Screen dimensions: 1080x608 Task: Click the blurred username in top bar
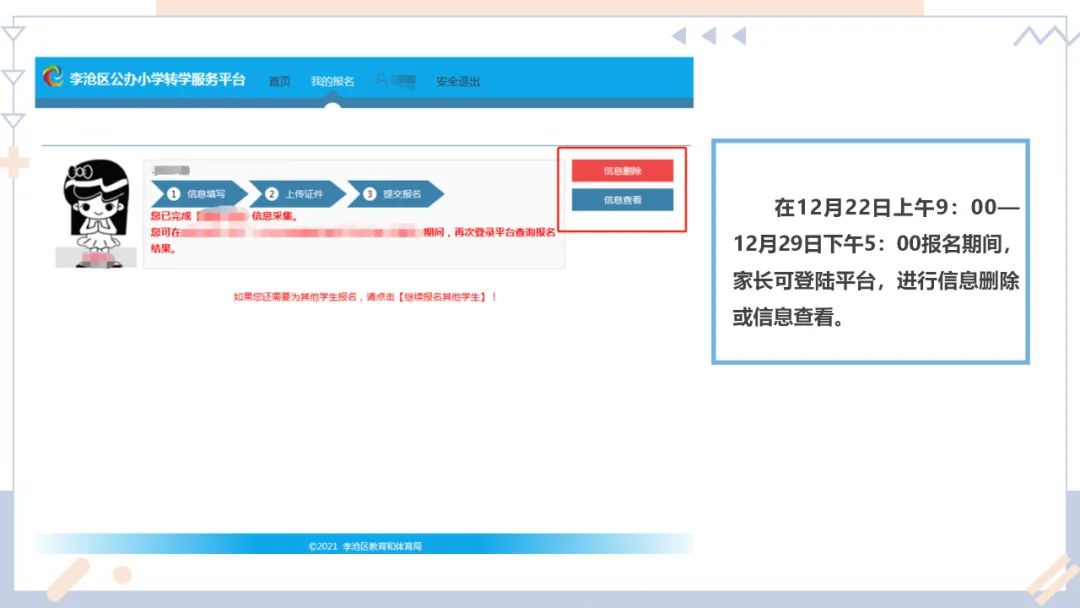402,81
